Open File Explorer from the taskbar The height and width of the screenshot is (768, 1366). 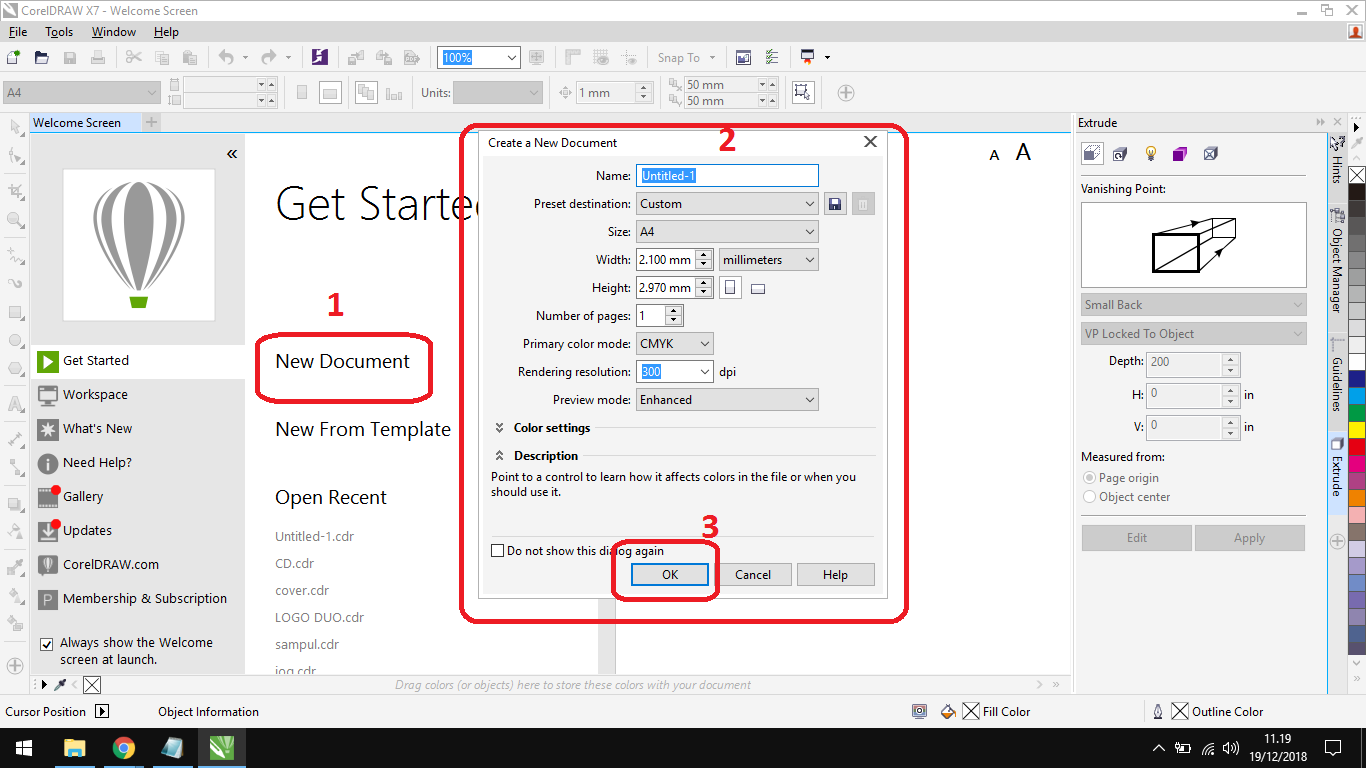75,748
